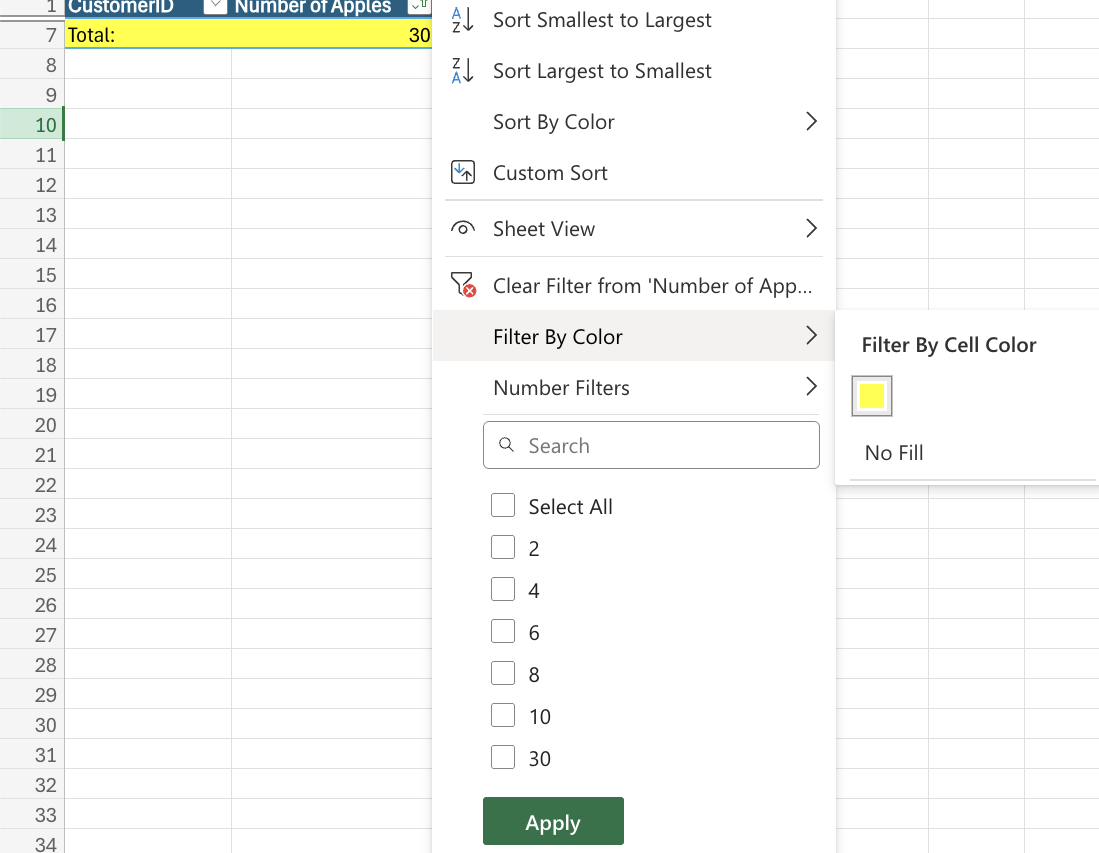The image size is (1099, 853).
Task: Enable the checkbox for value 30
Action: coord(503,757)
